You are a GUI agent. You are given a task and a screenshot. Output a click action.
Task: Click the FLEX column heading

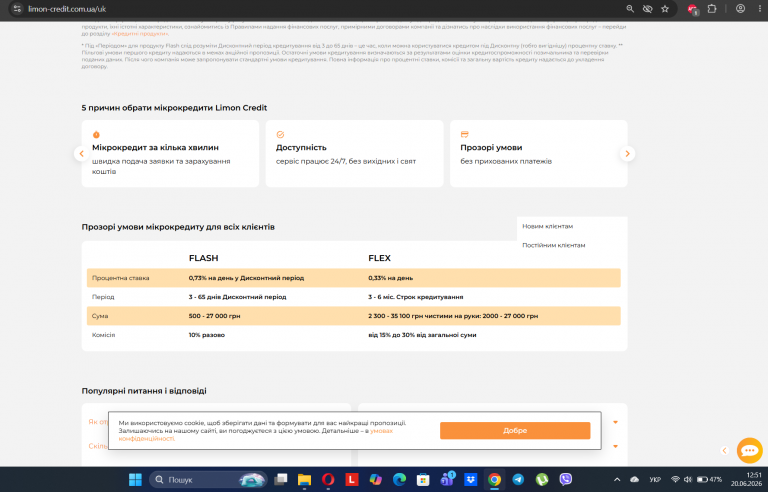379,258
